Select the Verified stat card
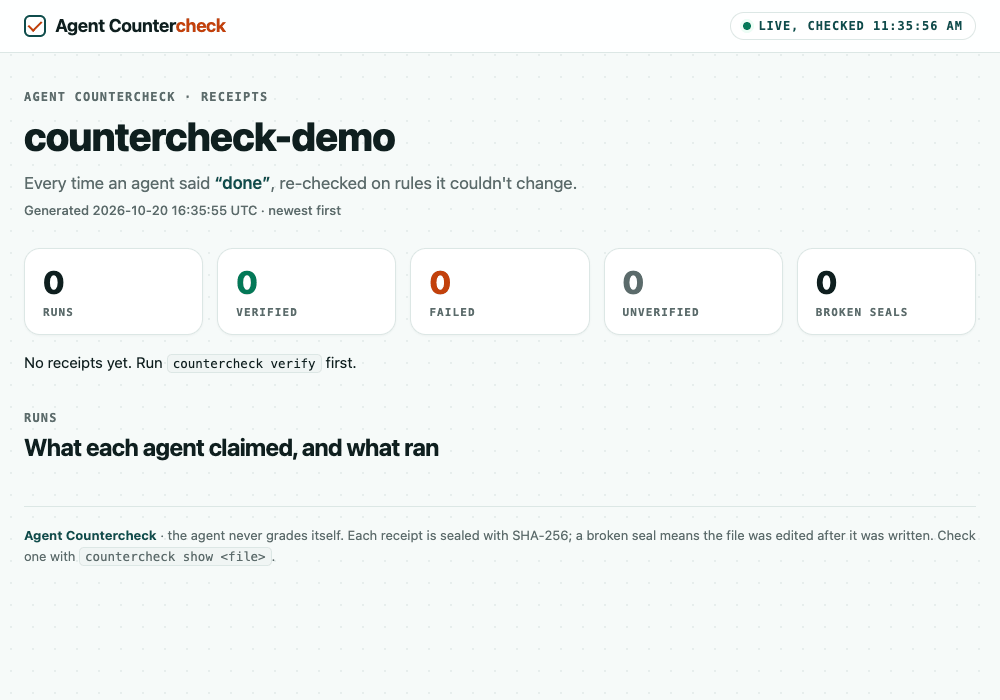This screenshot has width=1000, height=700. click(x=307, y=291)
